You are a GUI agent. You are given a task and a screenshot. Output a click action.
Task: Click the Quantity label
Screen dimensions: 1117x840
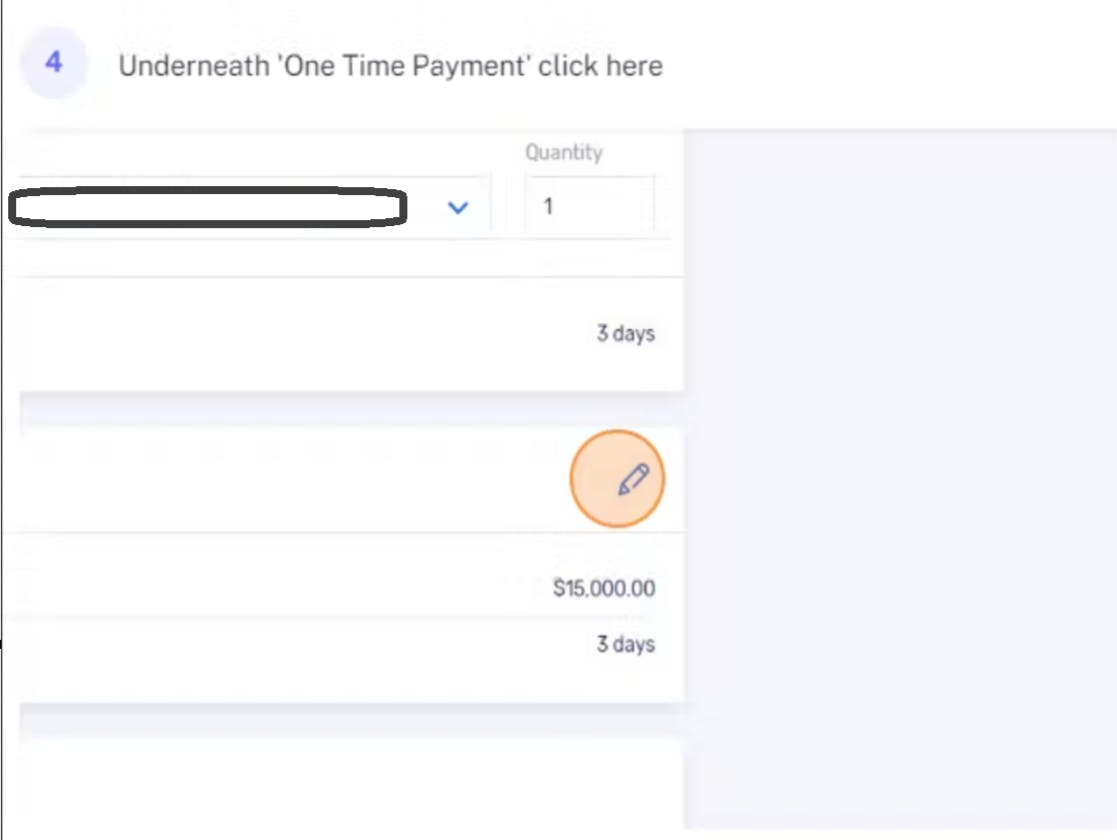tap(563, 152)
